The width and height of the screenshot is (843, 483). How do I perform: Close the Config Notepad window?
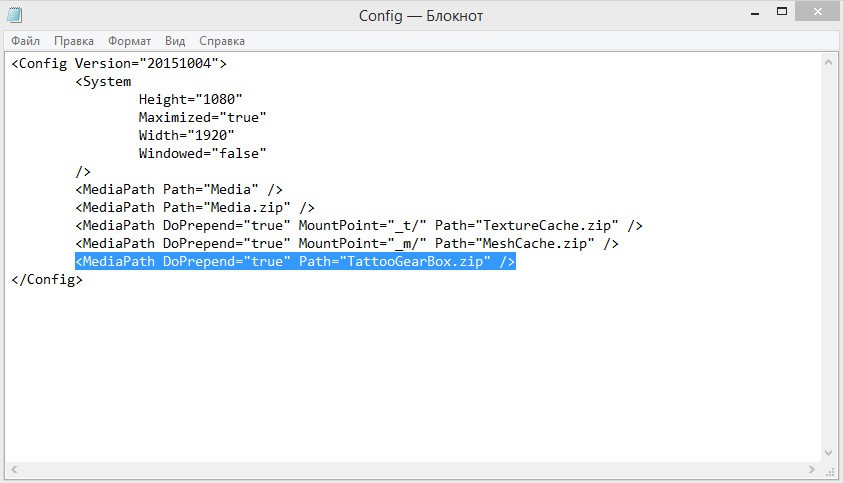(817, 11)
